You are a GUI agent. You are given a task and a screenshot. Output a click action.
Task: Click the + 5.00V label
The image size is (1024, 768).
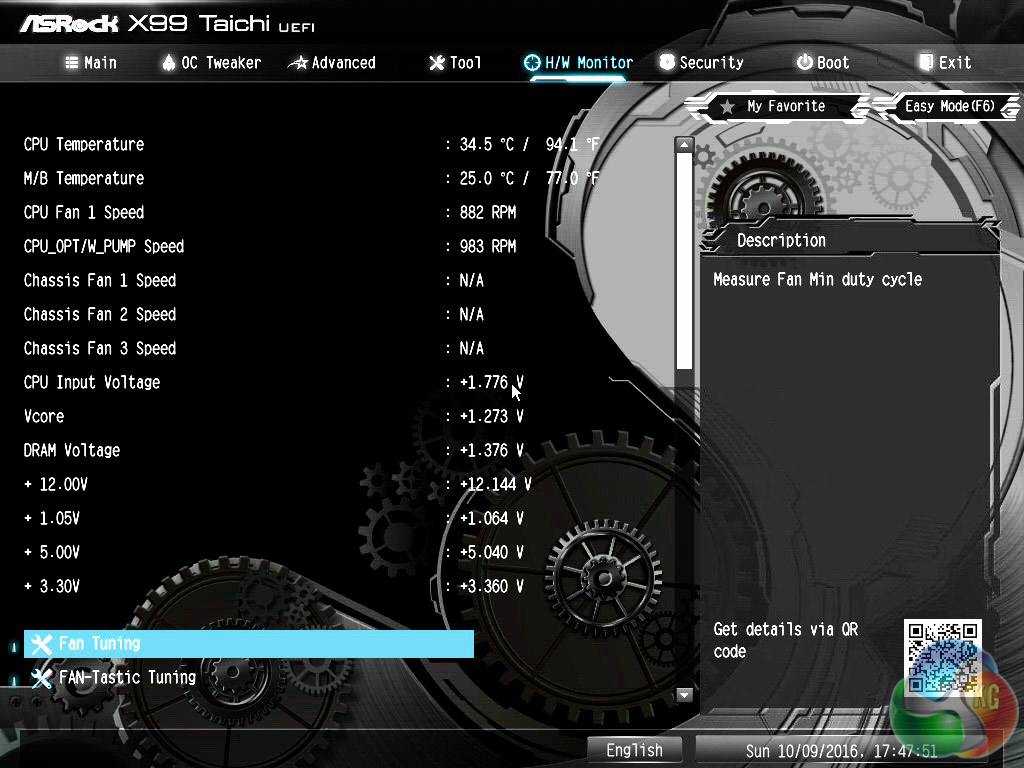click(x=52, y=552)
